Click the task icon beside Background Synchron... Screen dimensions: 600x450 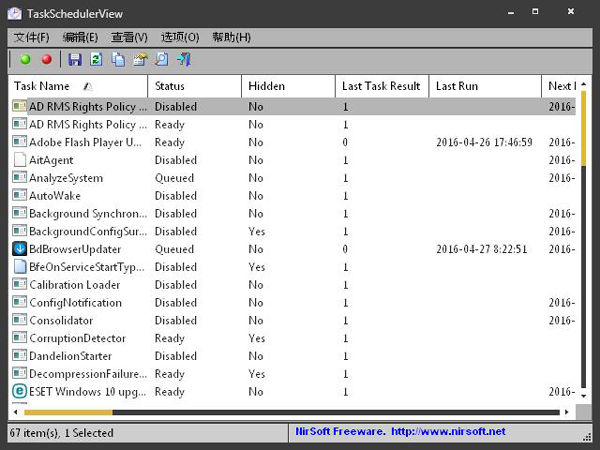(20, 213)
